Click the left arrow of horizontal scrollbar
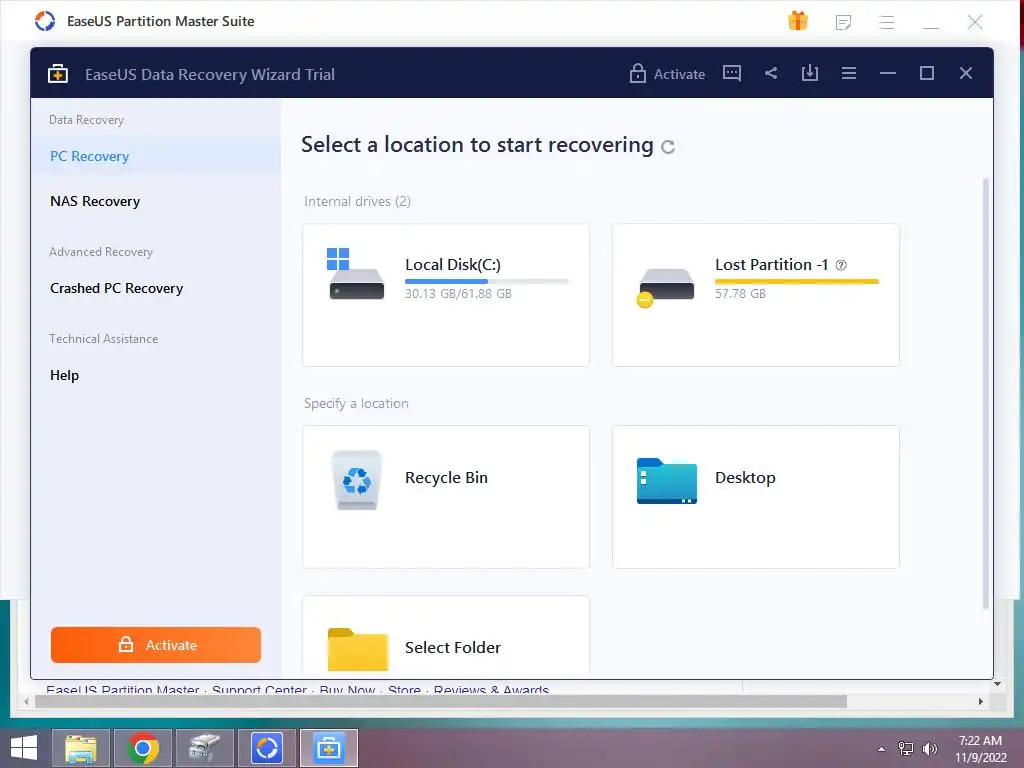This screenshot has width=1024, height=768. pos(26,701)
